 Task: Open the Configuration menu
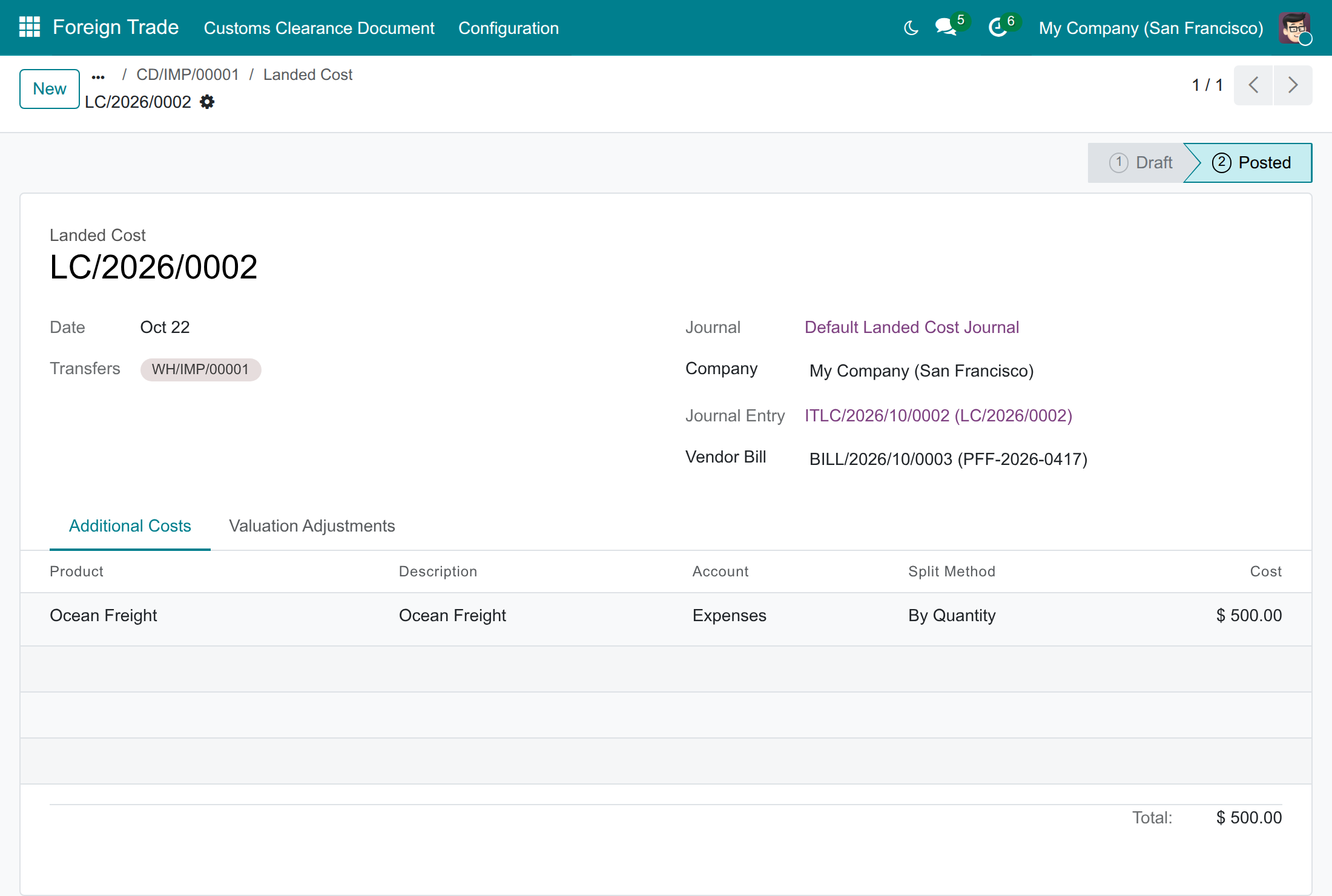click(509, 28)
